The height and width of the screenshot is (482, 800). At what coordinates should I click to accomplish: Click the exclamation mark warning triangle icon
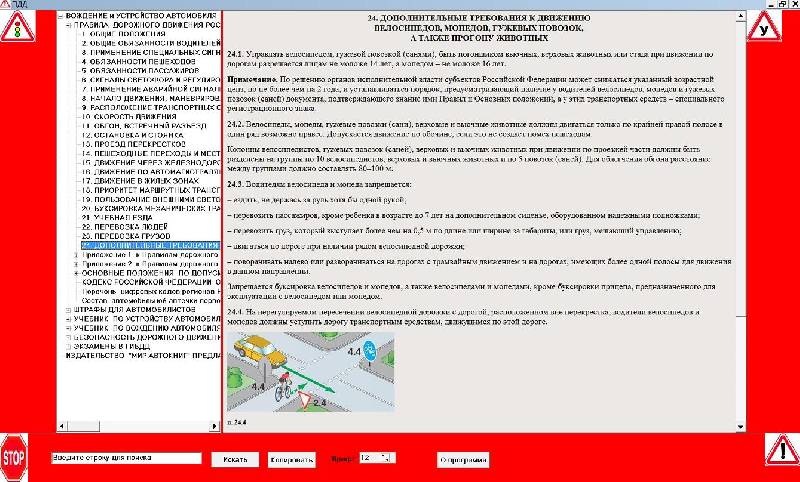(782, 449)
